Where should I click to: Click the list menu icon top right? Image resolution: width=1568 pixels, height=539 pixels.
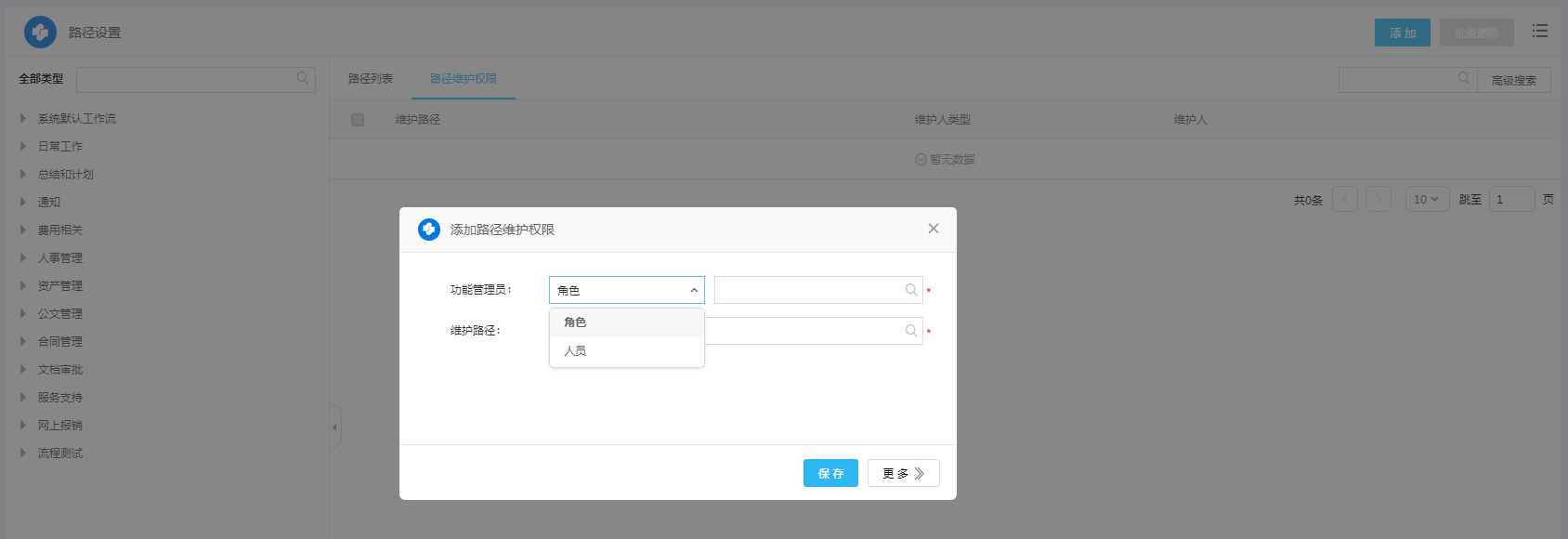1539,32
